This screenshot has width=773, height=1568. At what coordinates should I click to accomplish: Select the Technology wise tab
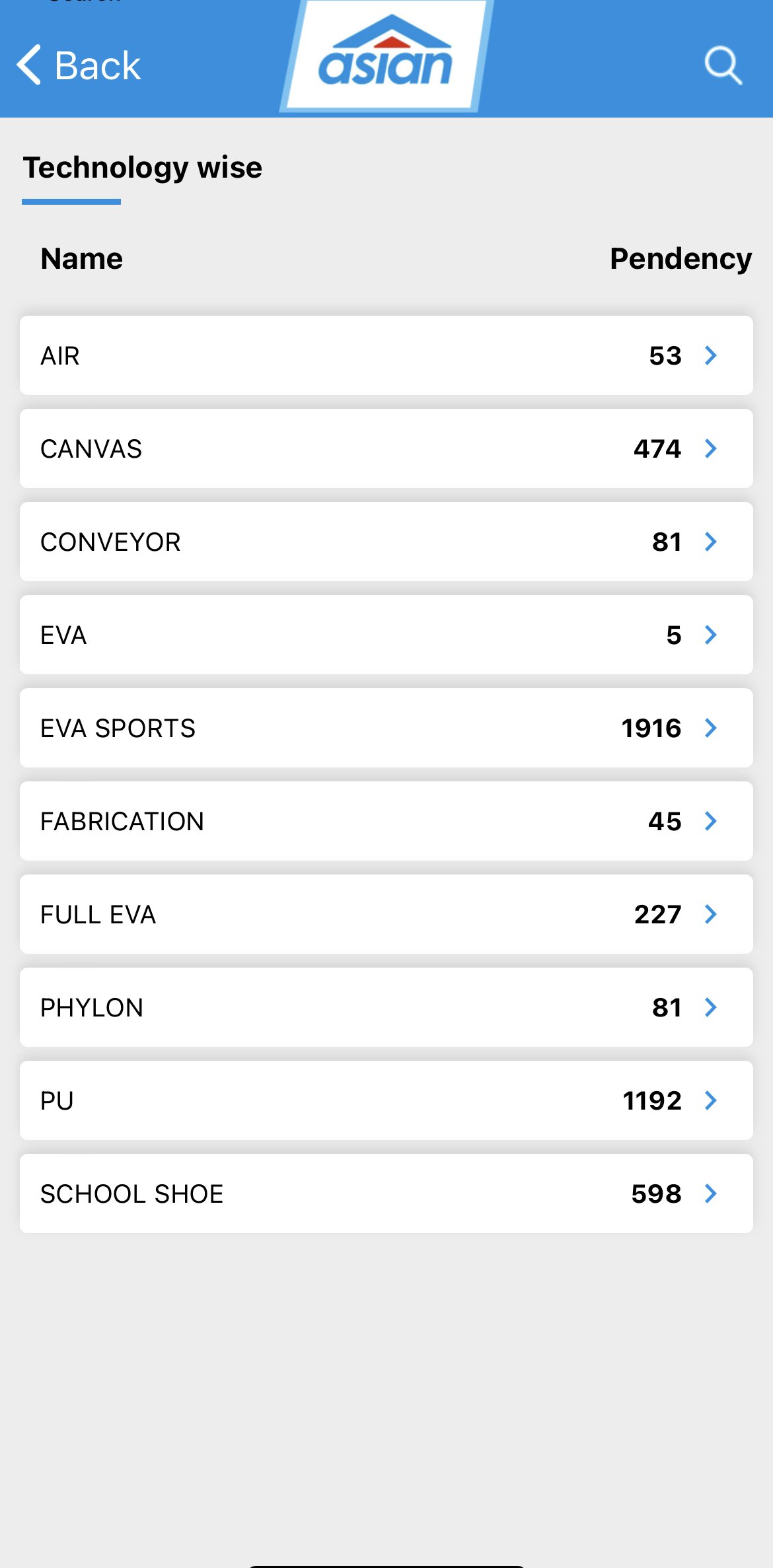coord(143,168)
